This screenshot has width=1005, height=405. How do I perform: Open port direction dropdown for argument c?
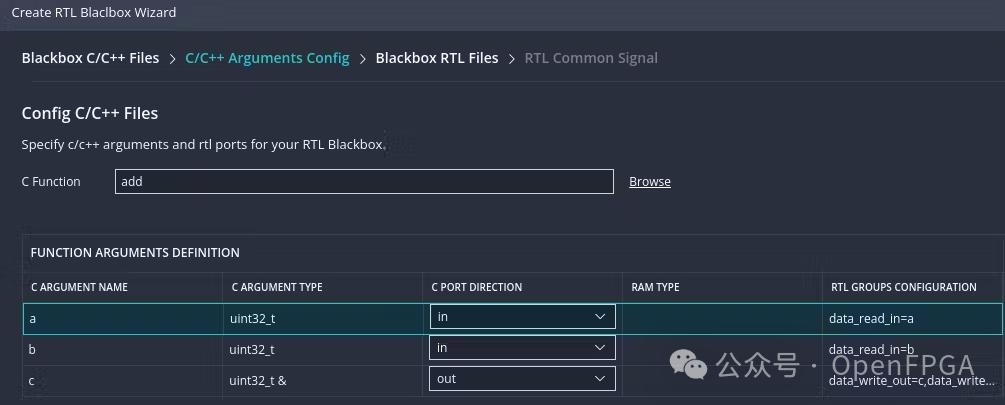[x=522, y=379]
